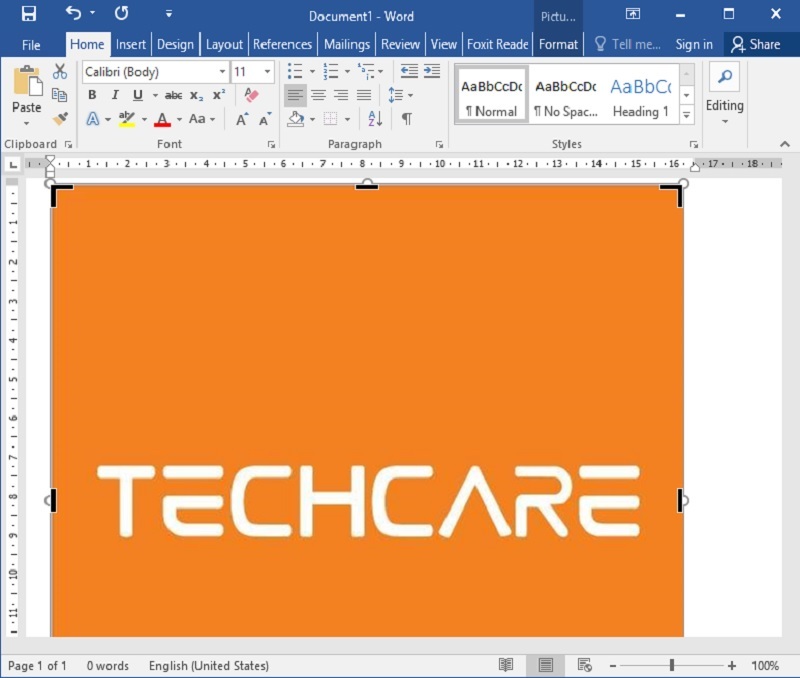The width and height of the screenshot is (800, 678).
Task: Click the Cut scissors icon
Action: 60,72
